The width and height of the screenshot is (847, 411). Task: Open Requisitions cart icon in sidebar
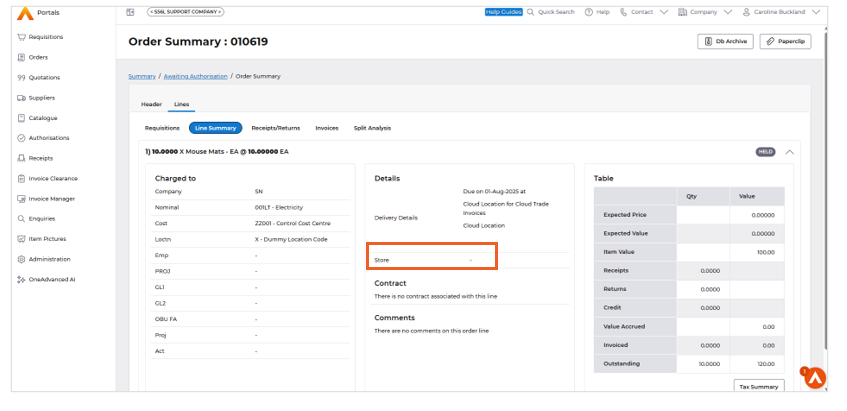point(22,37)
